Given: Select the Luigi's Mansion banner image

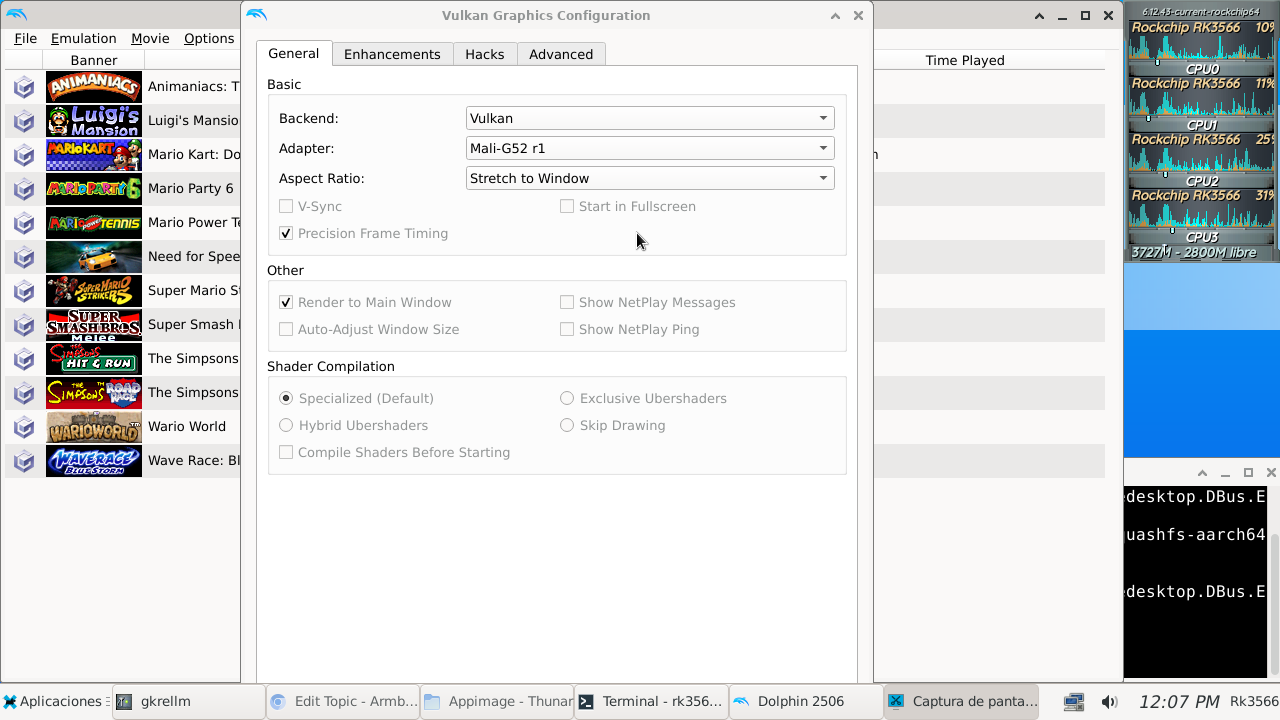Looking at the screenshot, I should pyautogui.click(x=94, y=121).
